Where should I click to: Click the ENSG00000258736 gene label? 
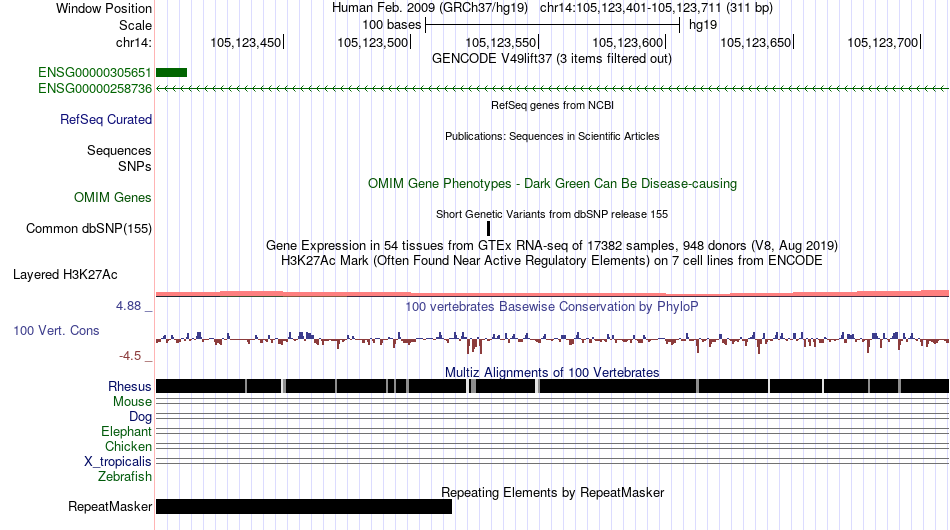pyautogui.click(x=95, y=88)
